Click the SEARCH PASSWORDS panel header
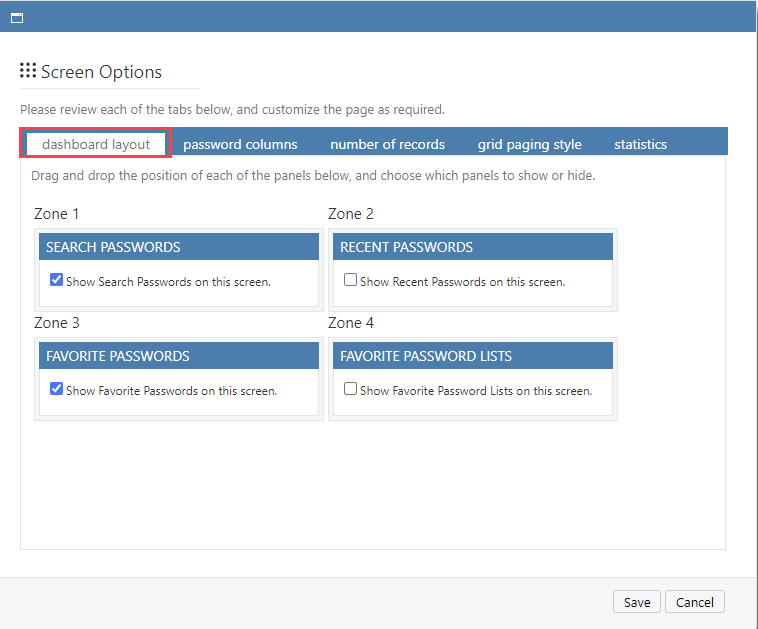Image resolution: width=758 pixels, height=629 pixels. click(x=178, y=247)
